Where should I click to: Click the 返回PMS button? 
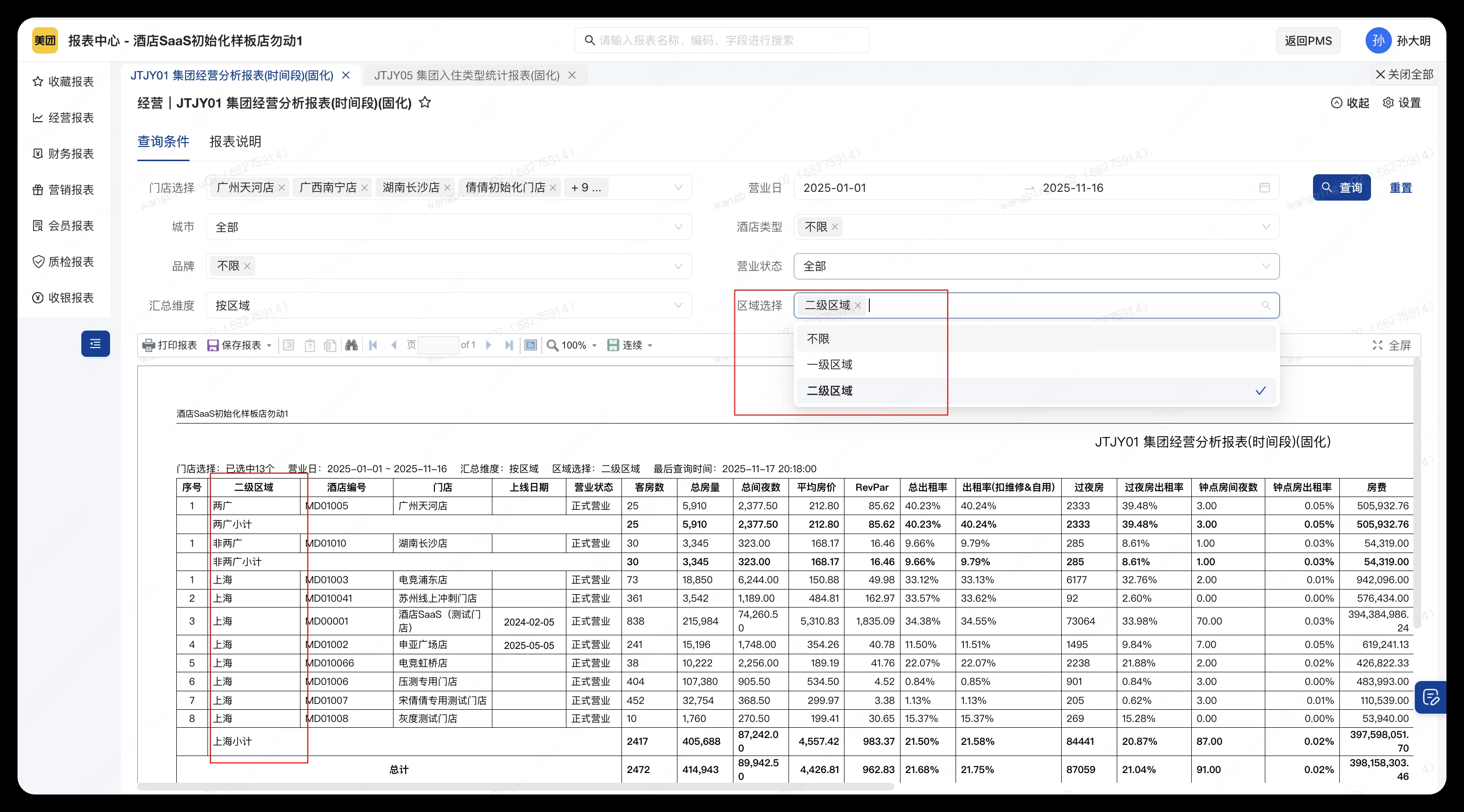click(x=1308, y=40)
